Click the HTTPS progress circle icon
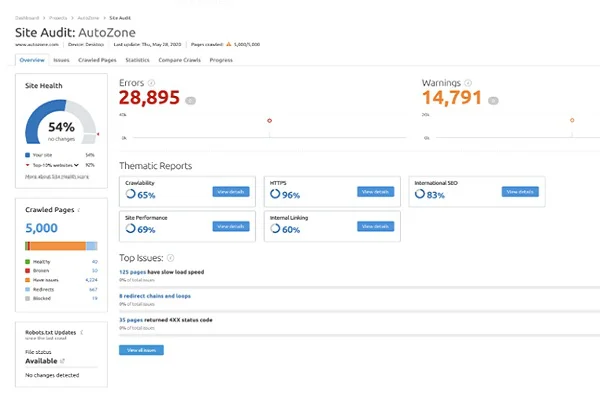Image resolution: width=600 pixels, height=400 pixels. point(275,194)
